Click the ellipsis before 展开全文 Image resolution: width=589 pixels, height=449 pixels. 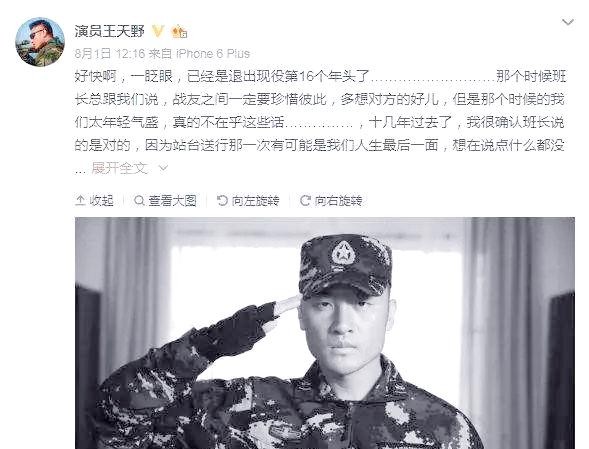pos(81,170)
